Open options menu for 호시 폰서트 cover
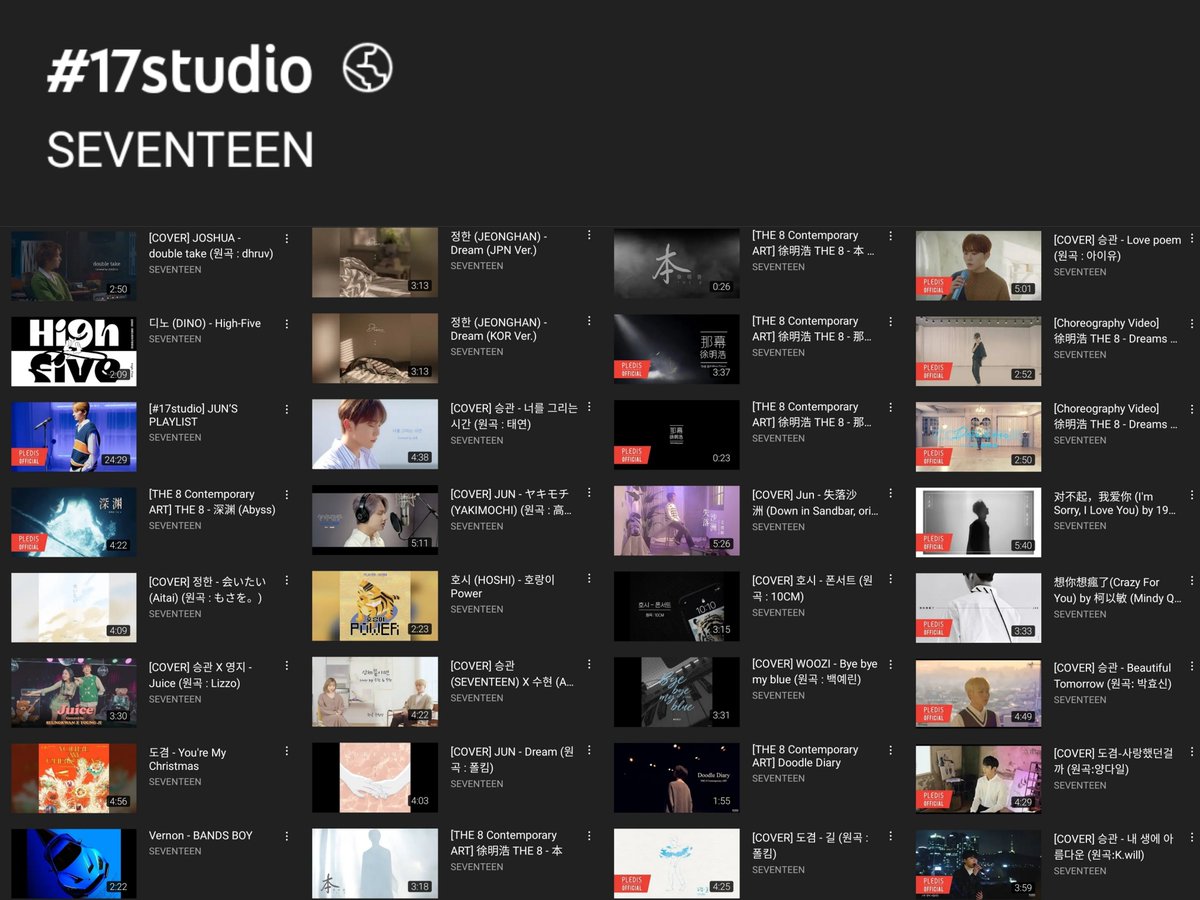The width and height of the screenshot is (1200, 900). point(890,579)
